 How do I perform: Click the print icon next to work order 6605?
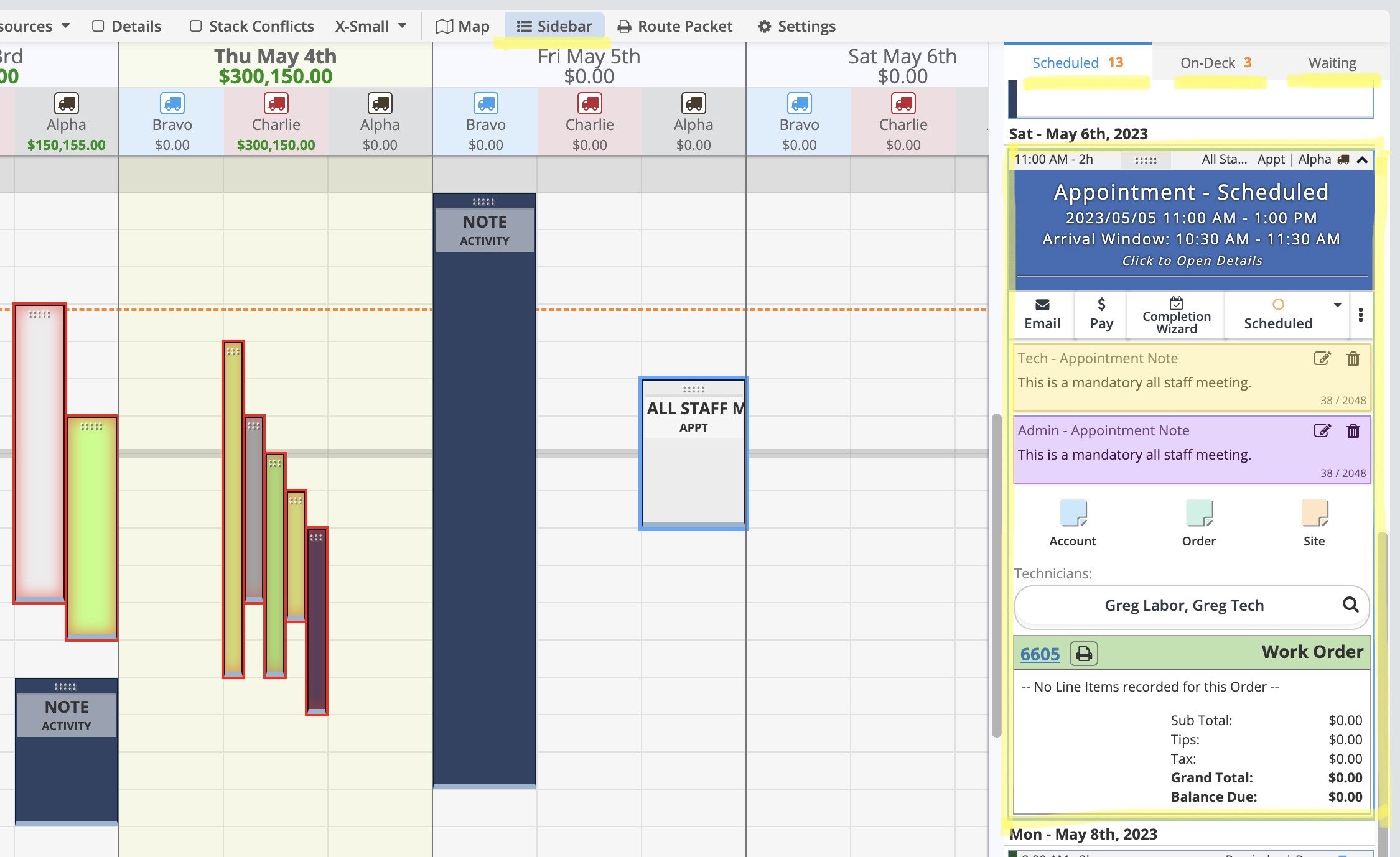point(1083,654)
